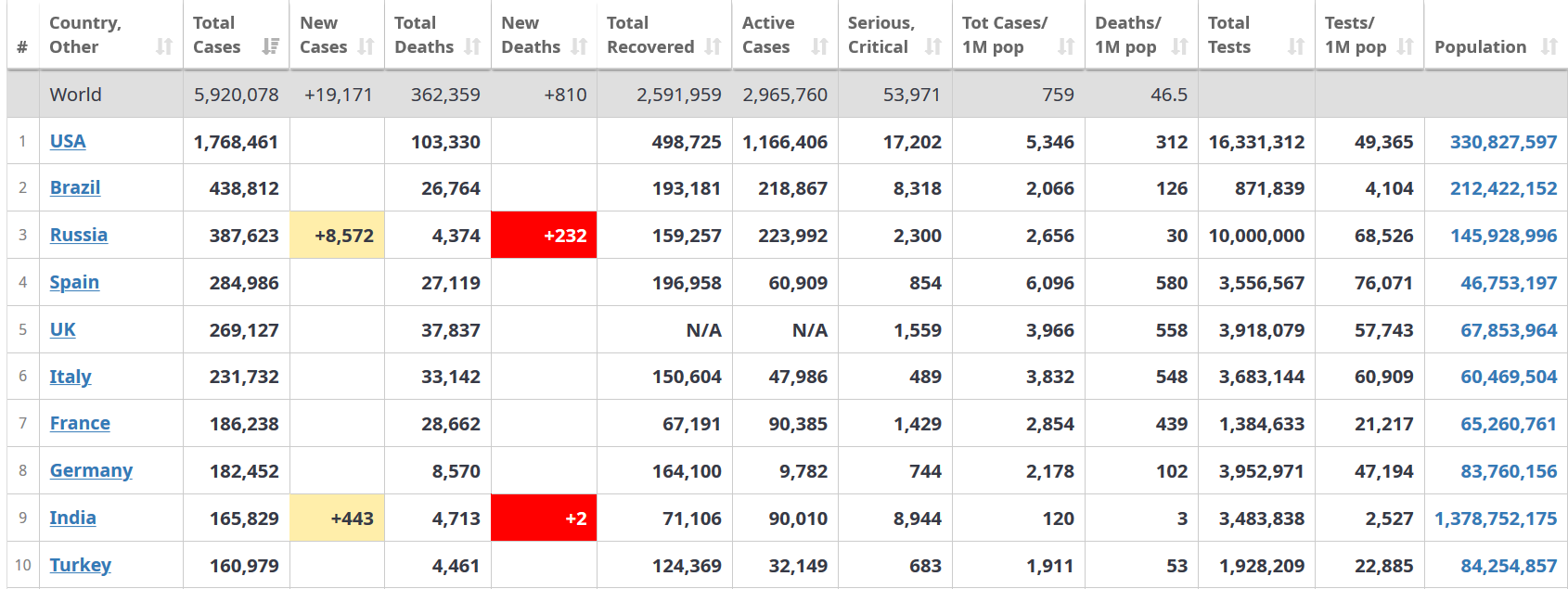
Task: Open France population link 65,260,761
Action: click(1509, 424)
